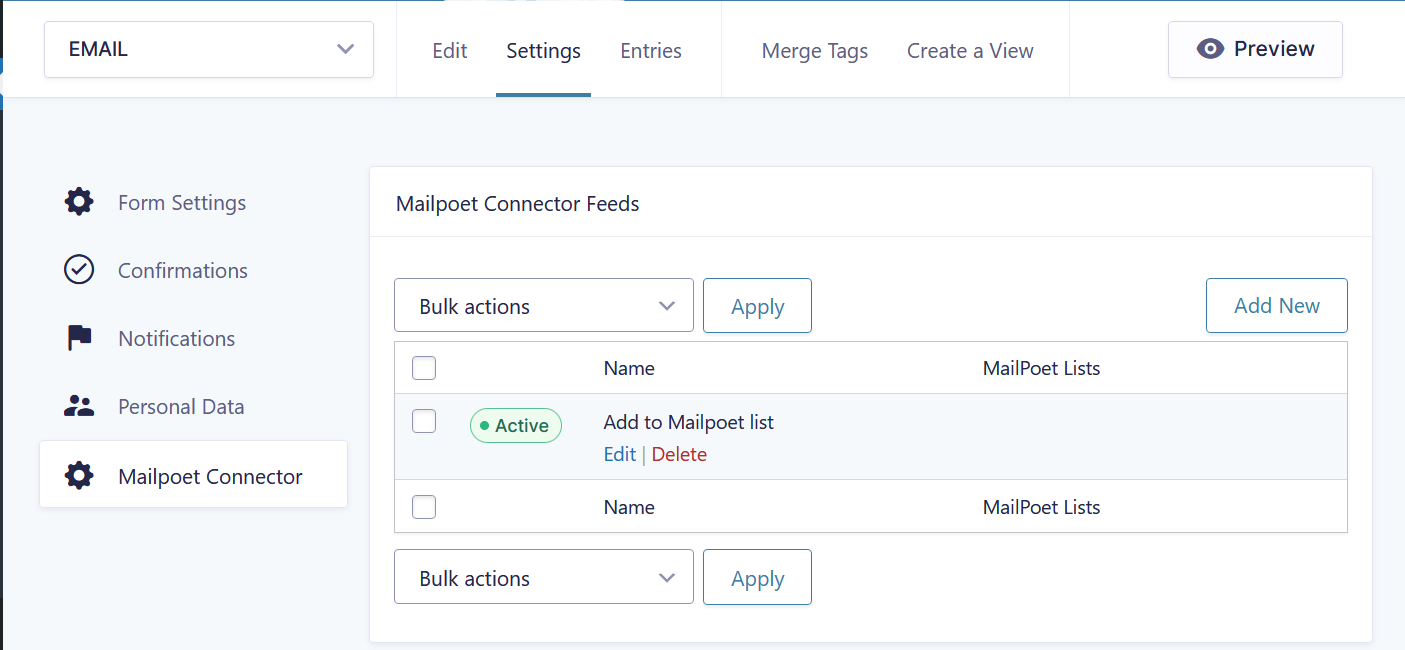The width and height of the screenshot is (1405, 650).
Task: Click the Add New feed button
Action: [x=1276, y=305]
